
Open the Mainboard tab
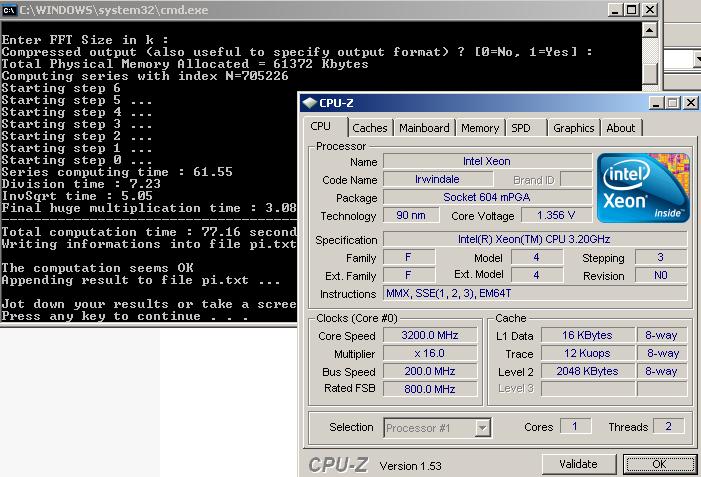424,128
